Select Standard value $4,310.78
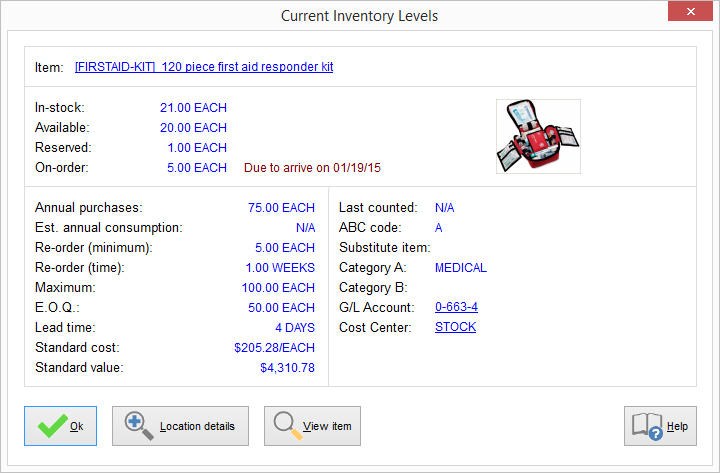720x473 pixels. click(x=287, y=367)
